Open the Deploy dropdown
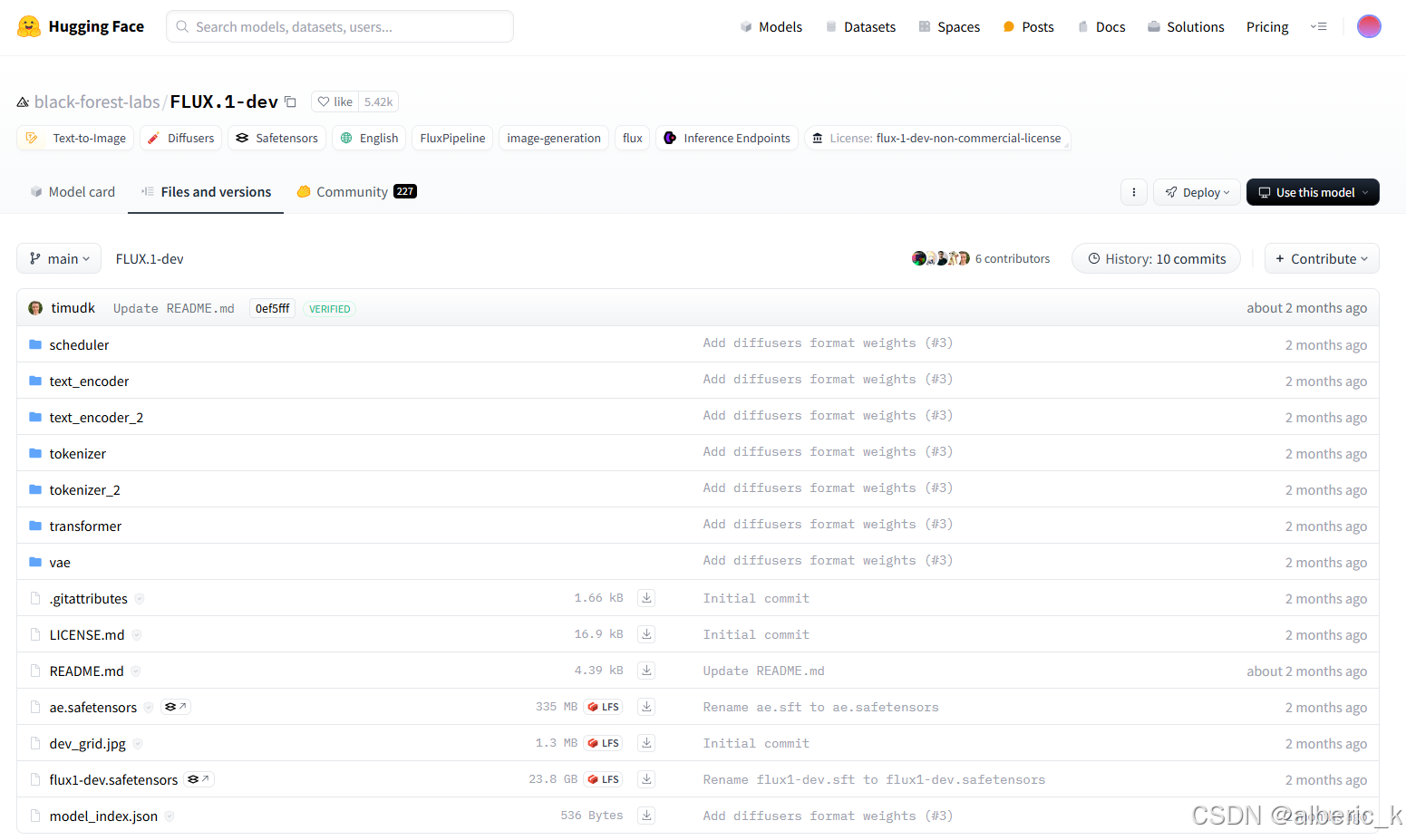 [1197, 192]
